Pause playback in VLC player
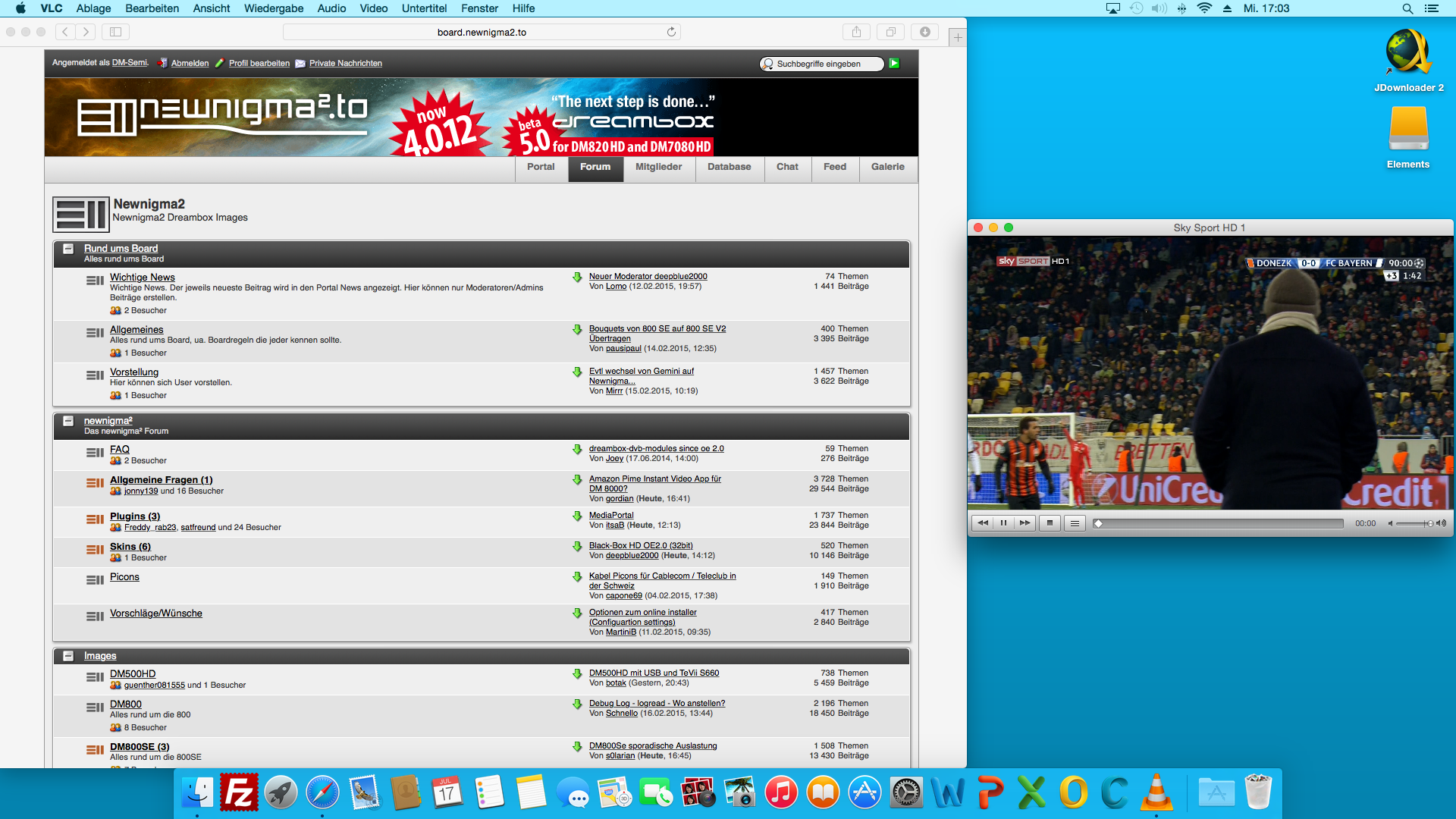This screenshot has width=1456, height=819. tap(1003, 523)
